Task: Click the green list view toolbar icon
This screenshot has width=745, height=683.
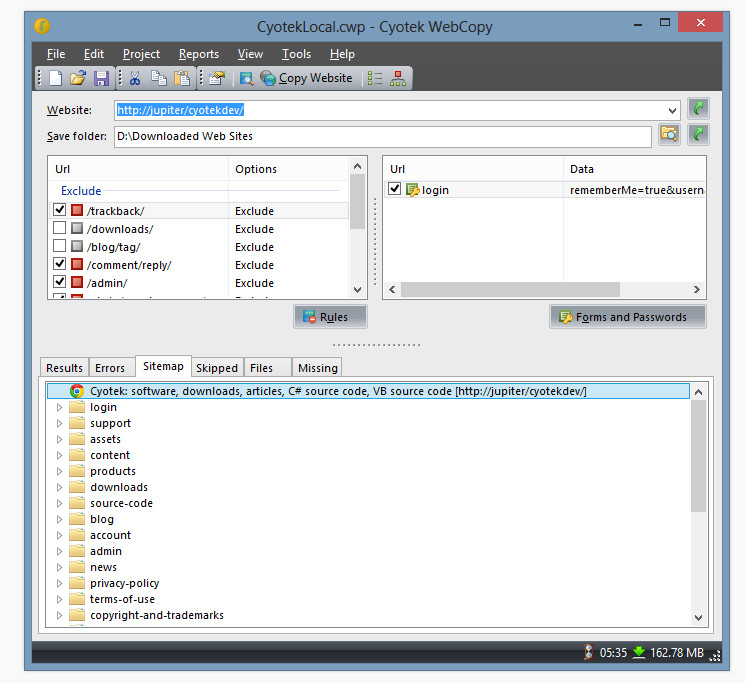Action: (x=375, y=78)
